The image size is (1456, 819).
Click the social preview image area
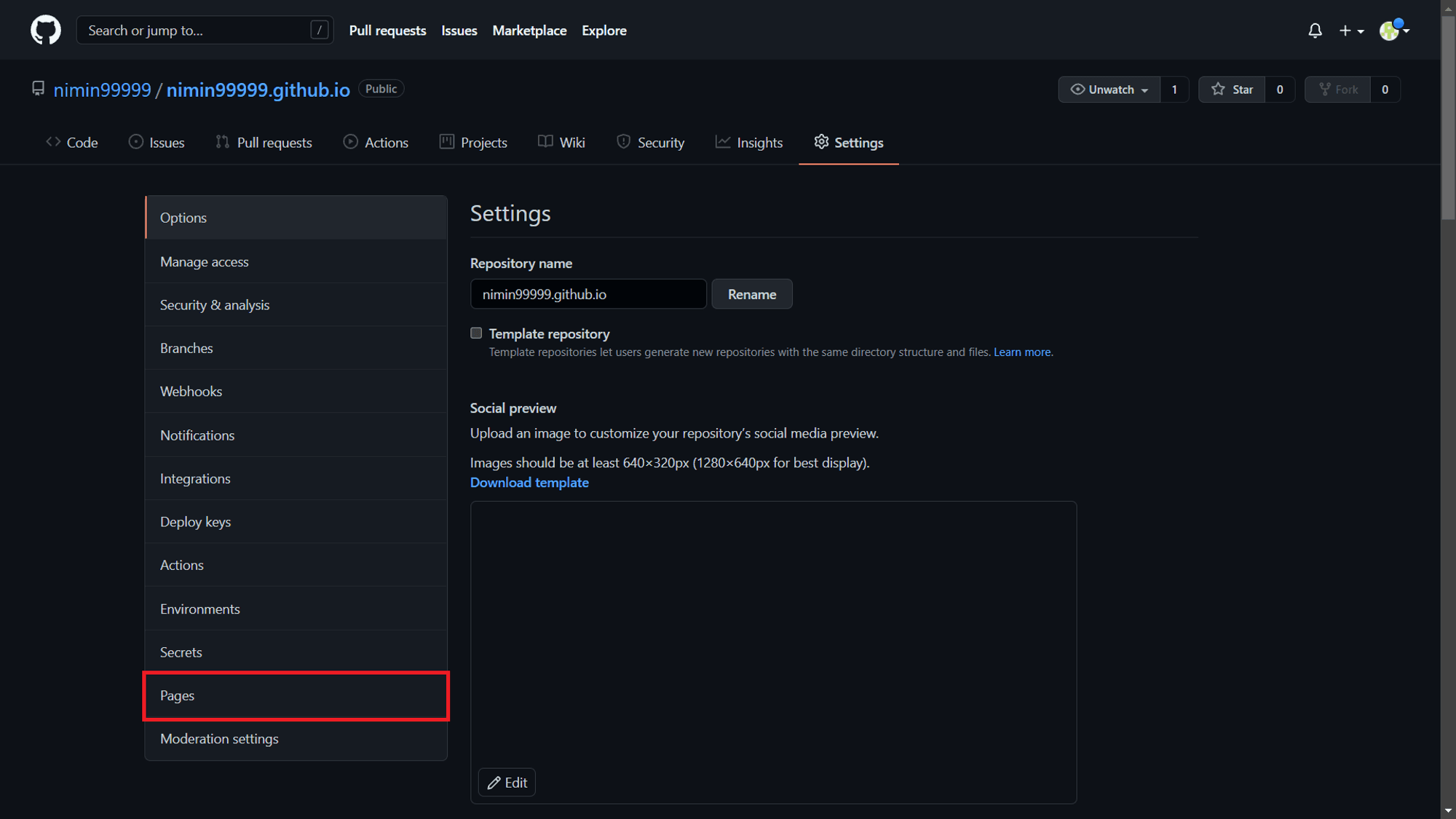click(x=773, y=652)
